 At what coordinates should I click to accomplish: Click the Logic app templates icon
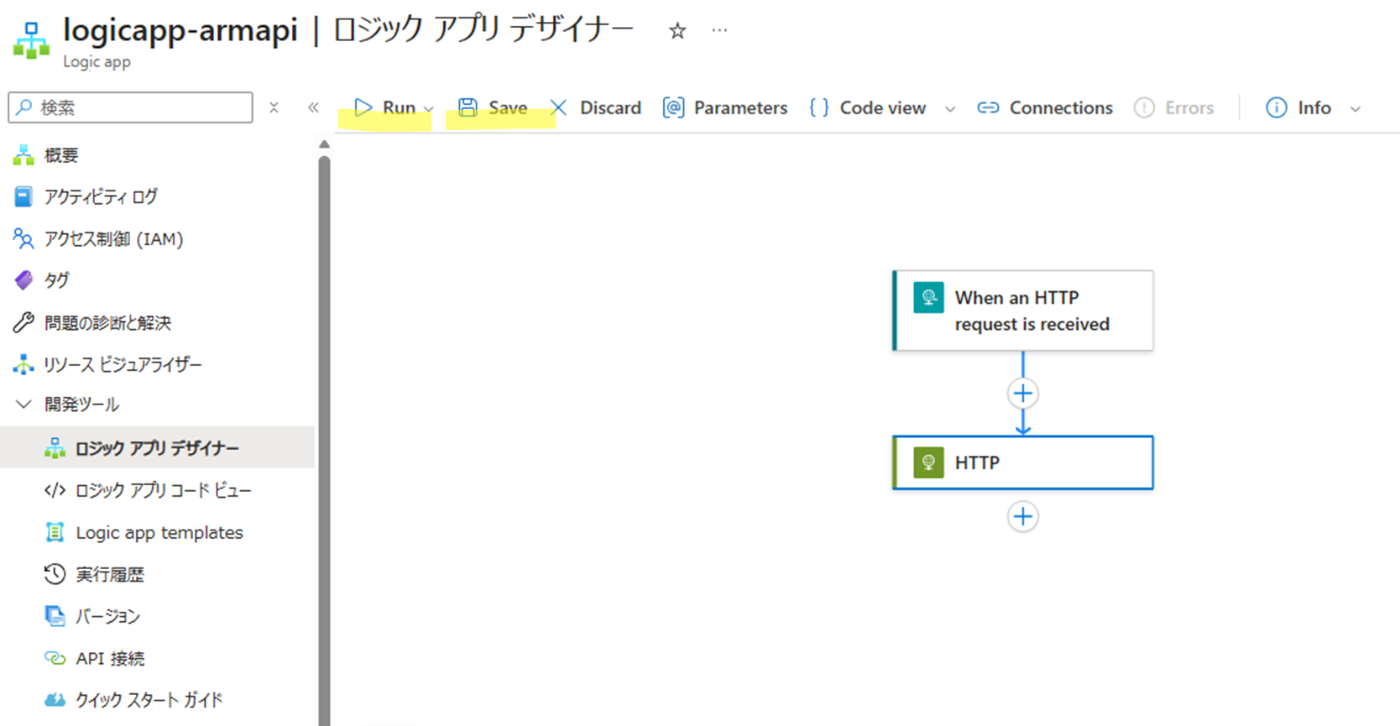click(x=55, y=533)
